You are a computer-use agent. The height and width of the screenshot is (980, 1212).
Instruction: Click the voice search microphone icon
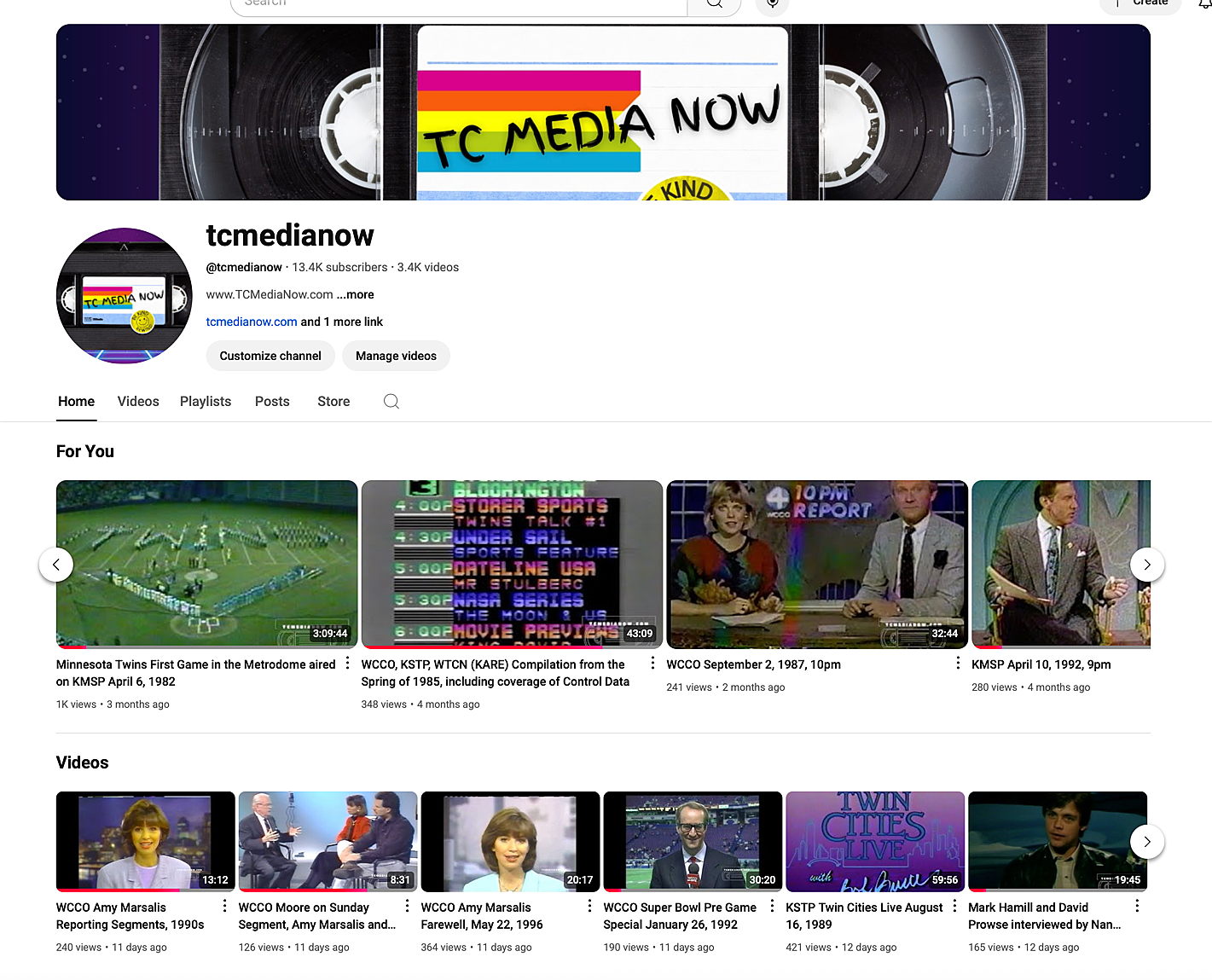(x=772, y=4)
